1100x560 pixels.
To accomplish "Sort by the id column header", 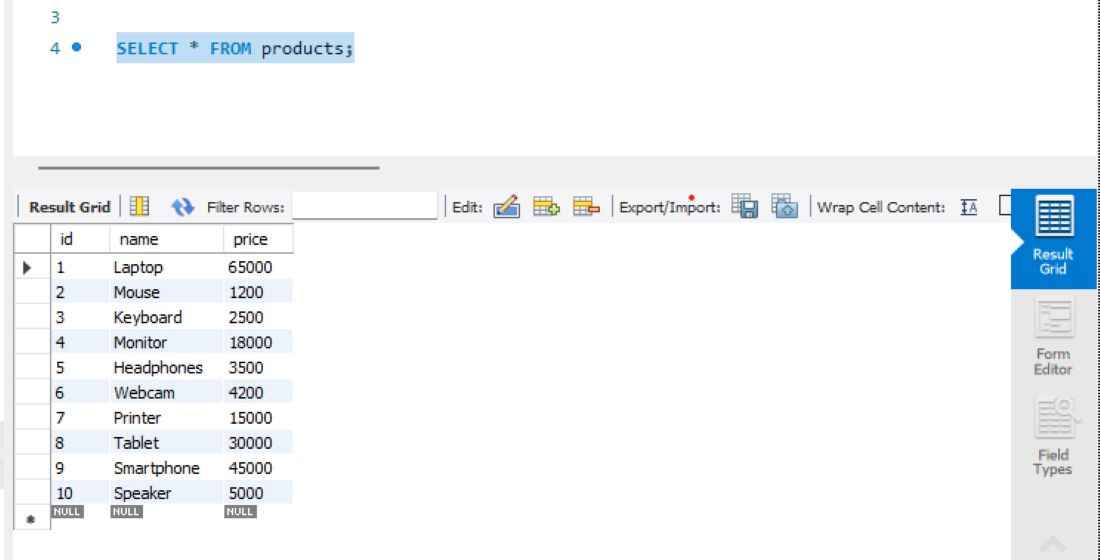I will pyautogui.click(x=80, y=239).
